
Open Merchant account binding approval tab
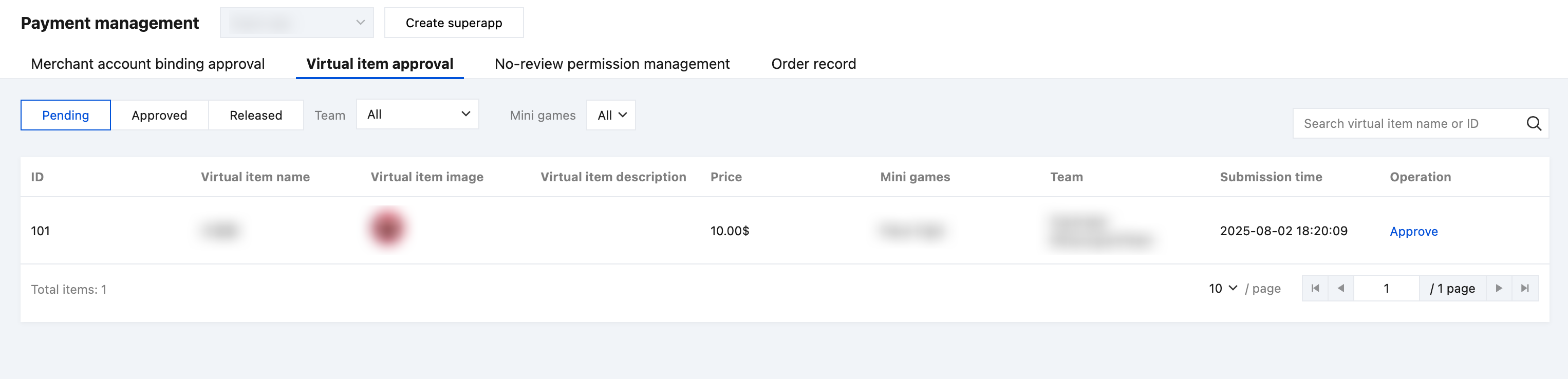point(148,64)
